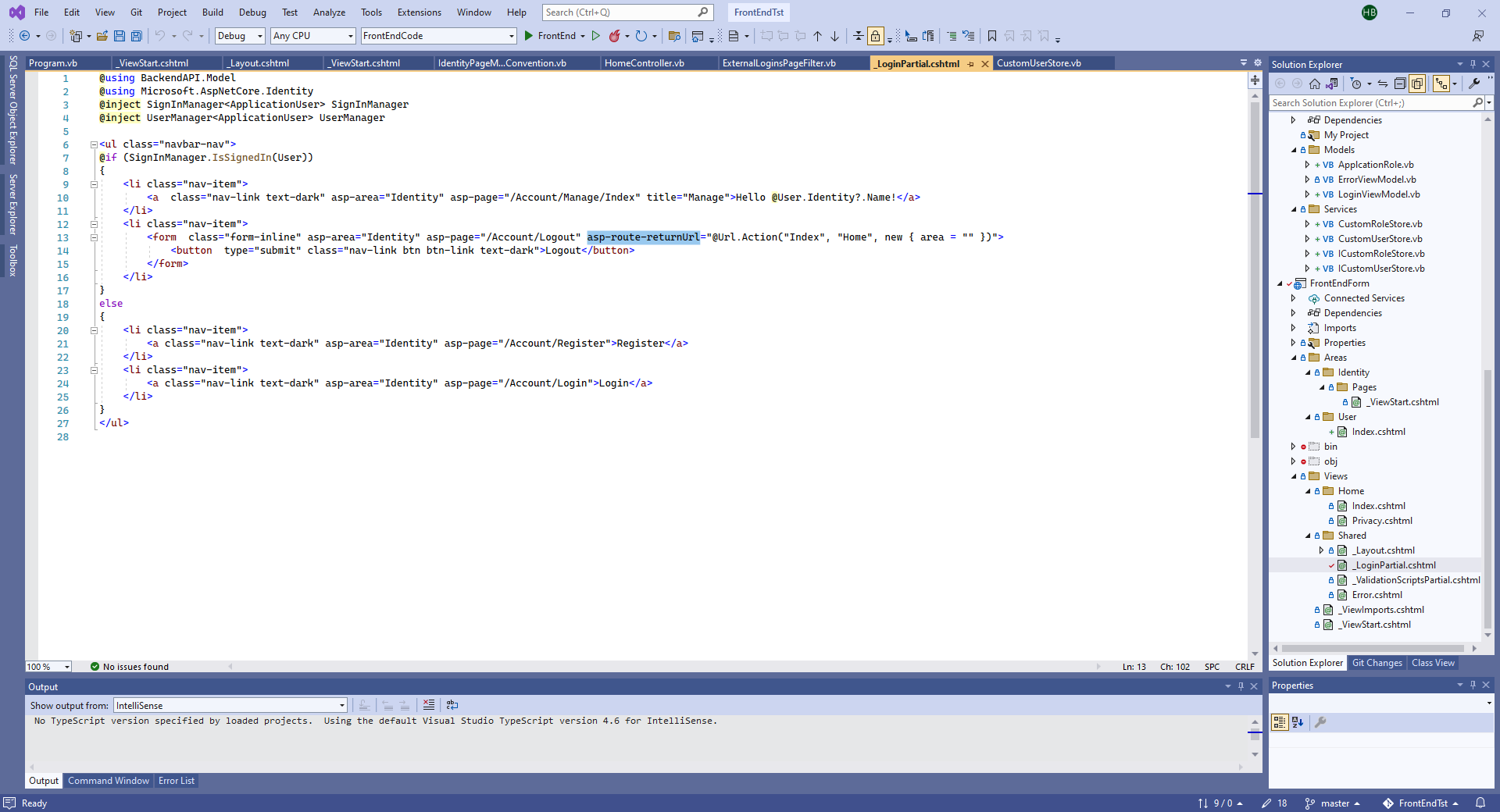Click Pending Changes Filter clock icon
This screenshot has height=812, width=1500.
[x=1356, y=84]
